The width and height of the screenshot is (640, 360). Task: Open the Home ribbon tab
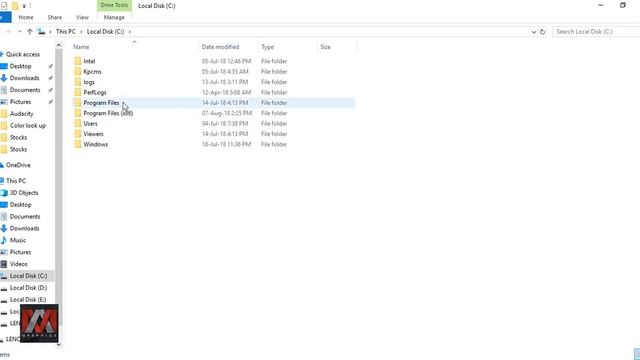pos(26,18)
